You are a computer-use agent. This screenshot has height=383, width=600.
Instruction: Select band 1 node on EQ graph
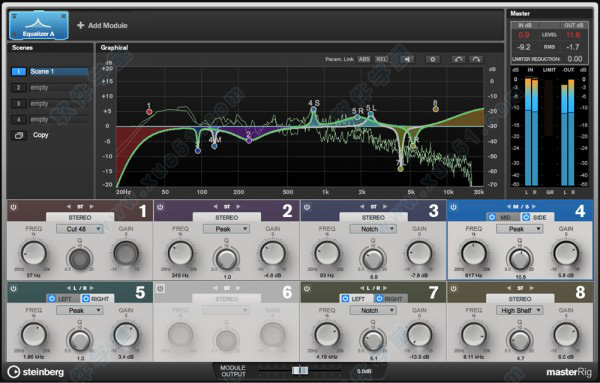coord(149,112)
